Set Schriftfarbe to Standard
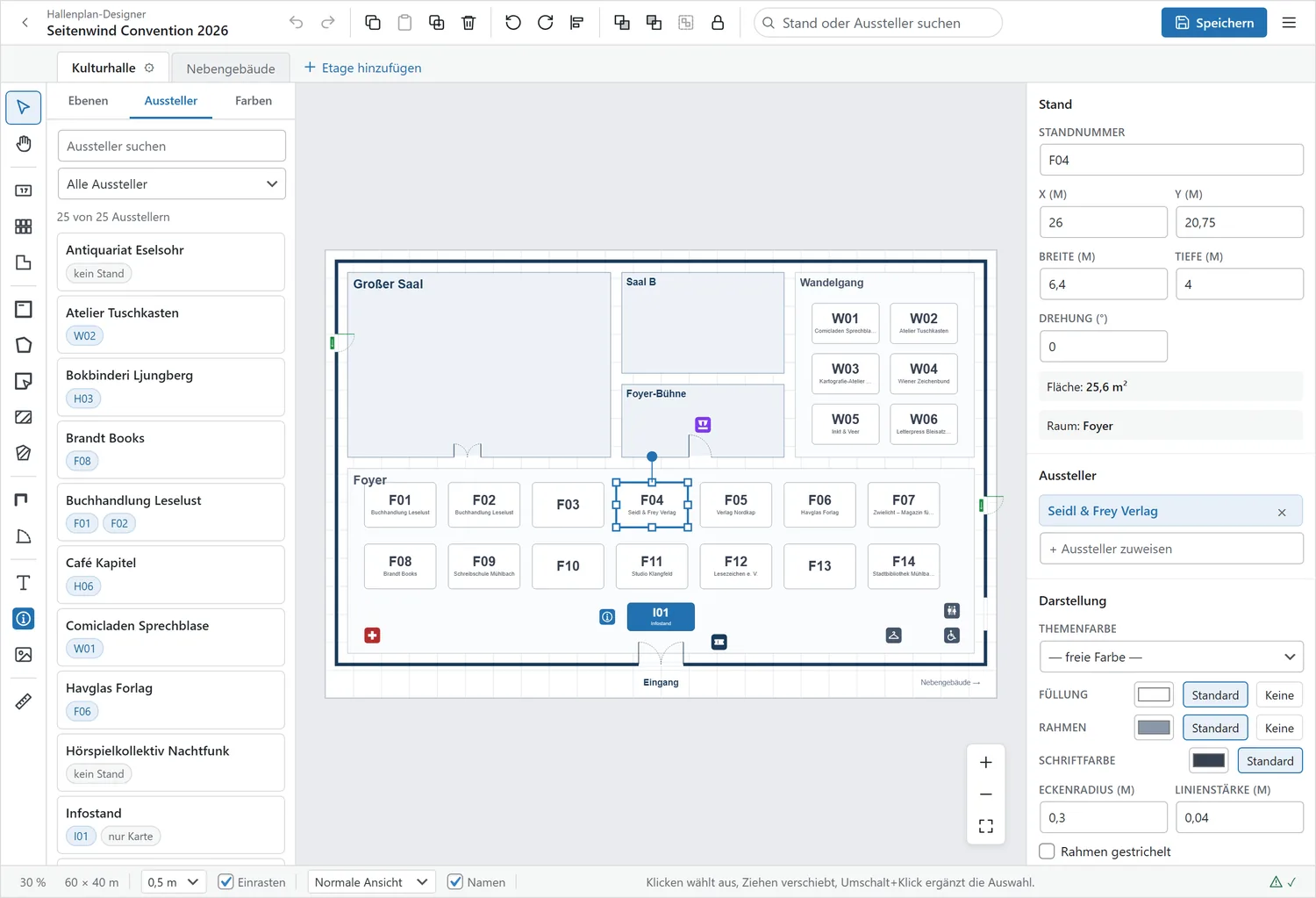1316x898 pixels. click(1270, 761)
